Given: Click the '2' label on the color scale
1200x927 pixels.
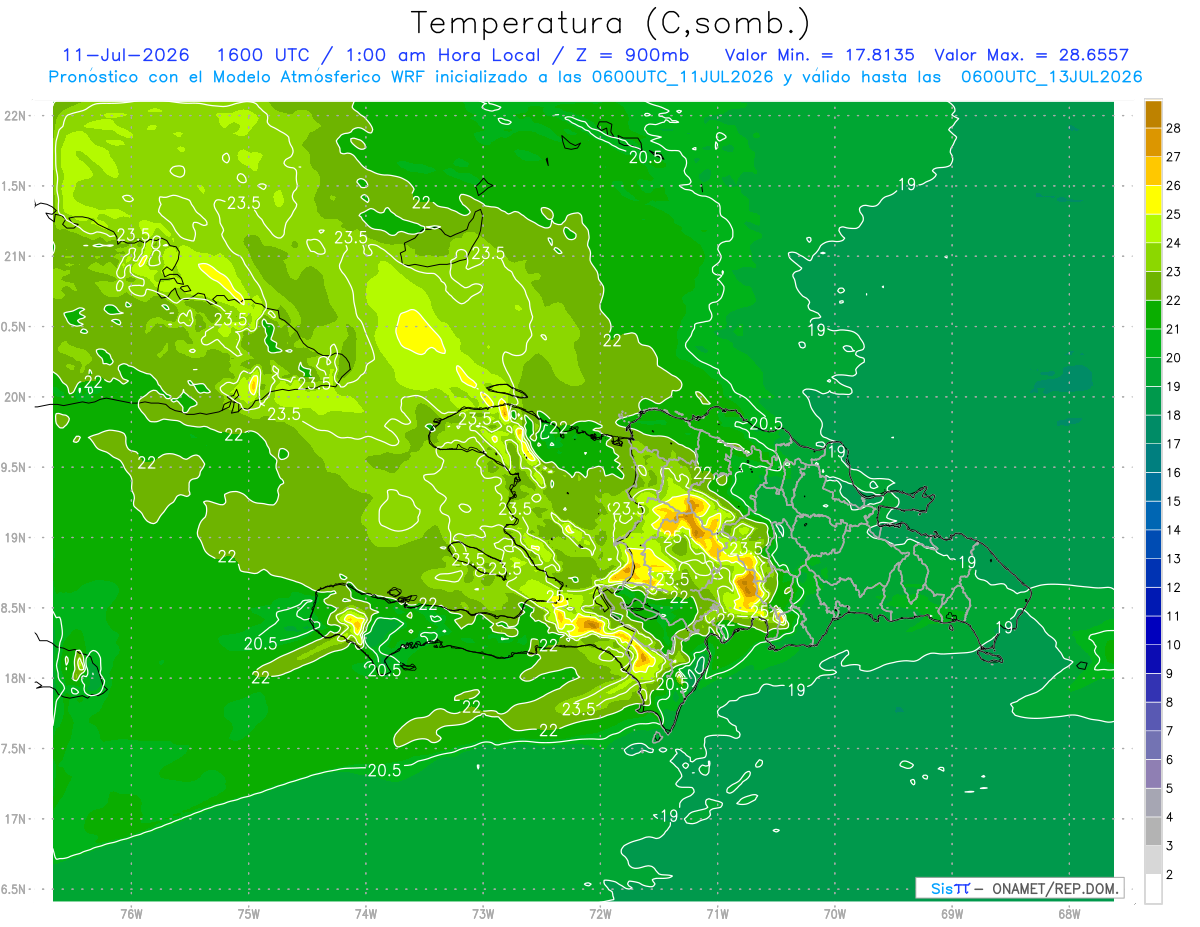Looking at the screenshot, I should (x=1171, y=875).
